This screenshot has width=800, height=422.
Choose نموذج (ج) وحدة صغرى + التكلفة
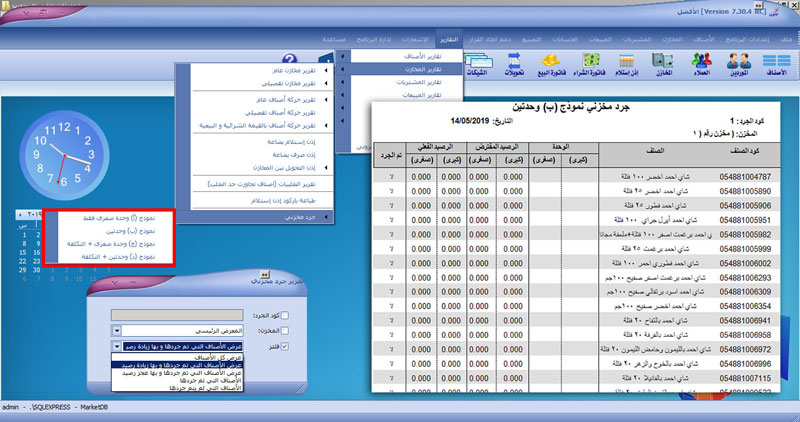click(110, 244)
